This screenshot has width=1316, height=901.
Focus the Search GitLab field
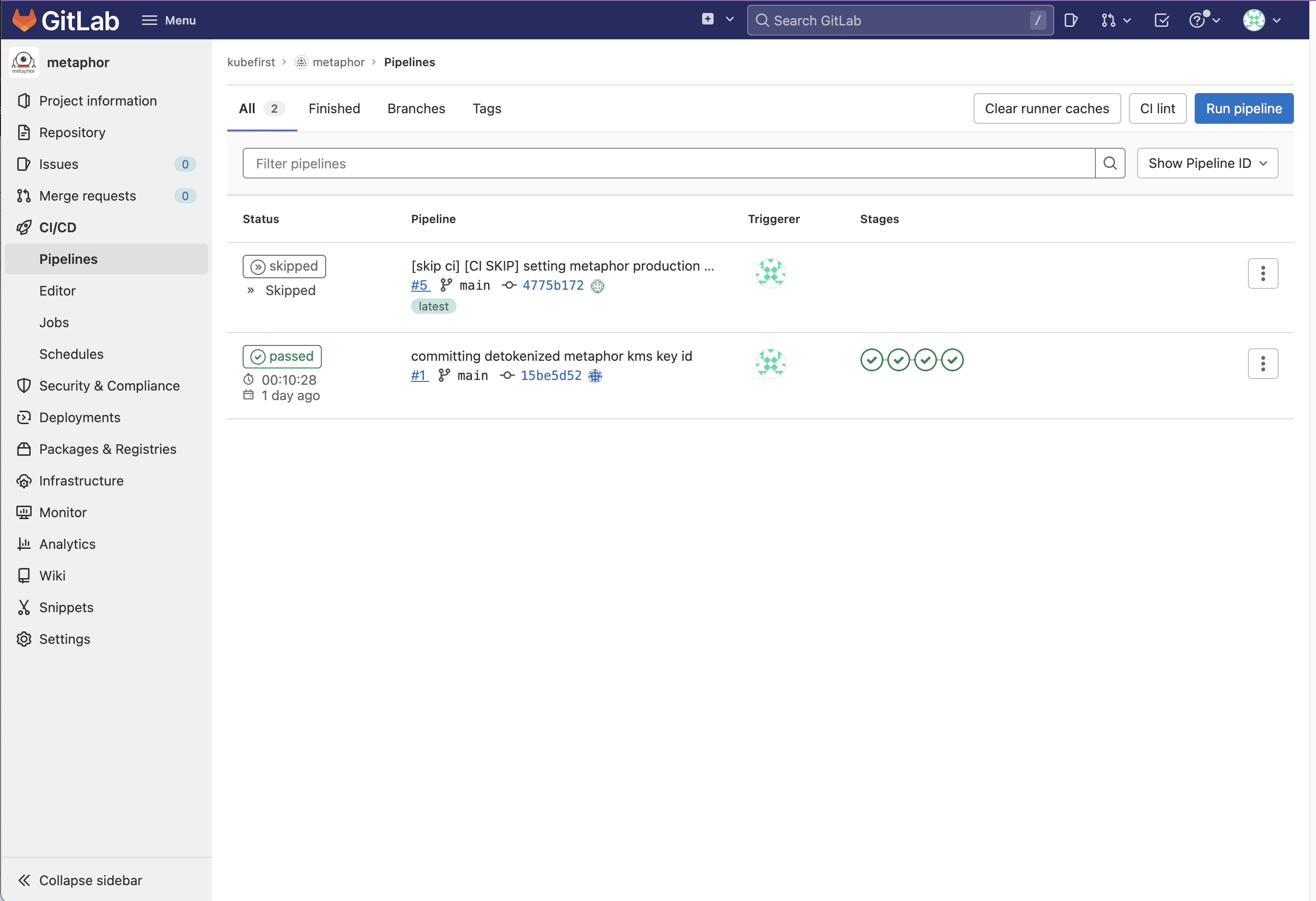[900, 20]
